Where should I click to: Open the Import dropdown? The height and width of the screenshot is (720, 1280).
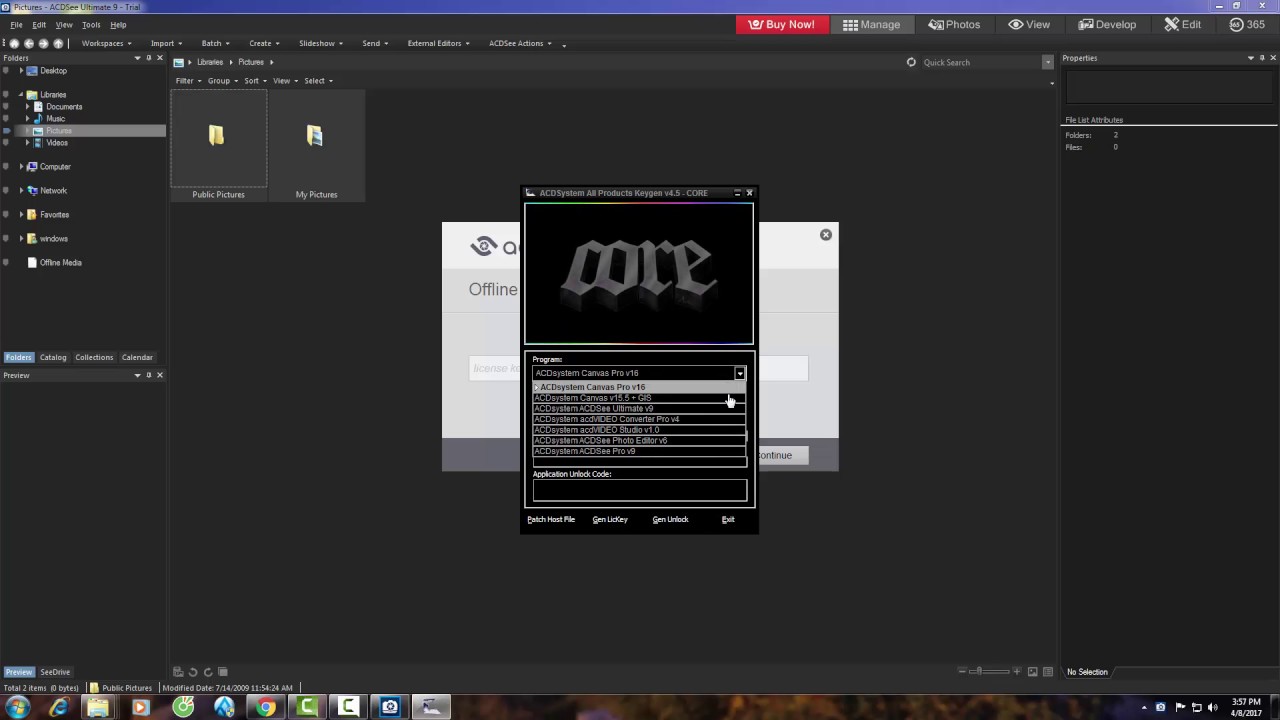(166, 43)
